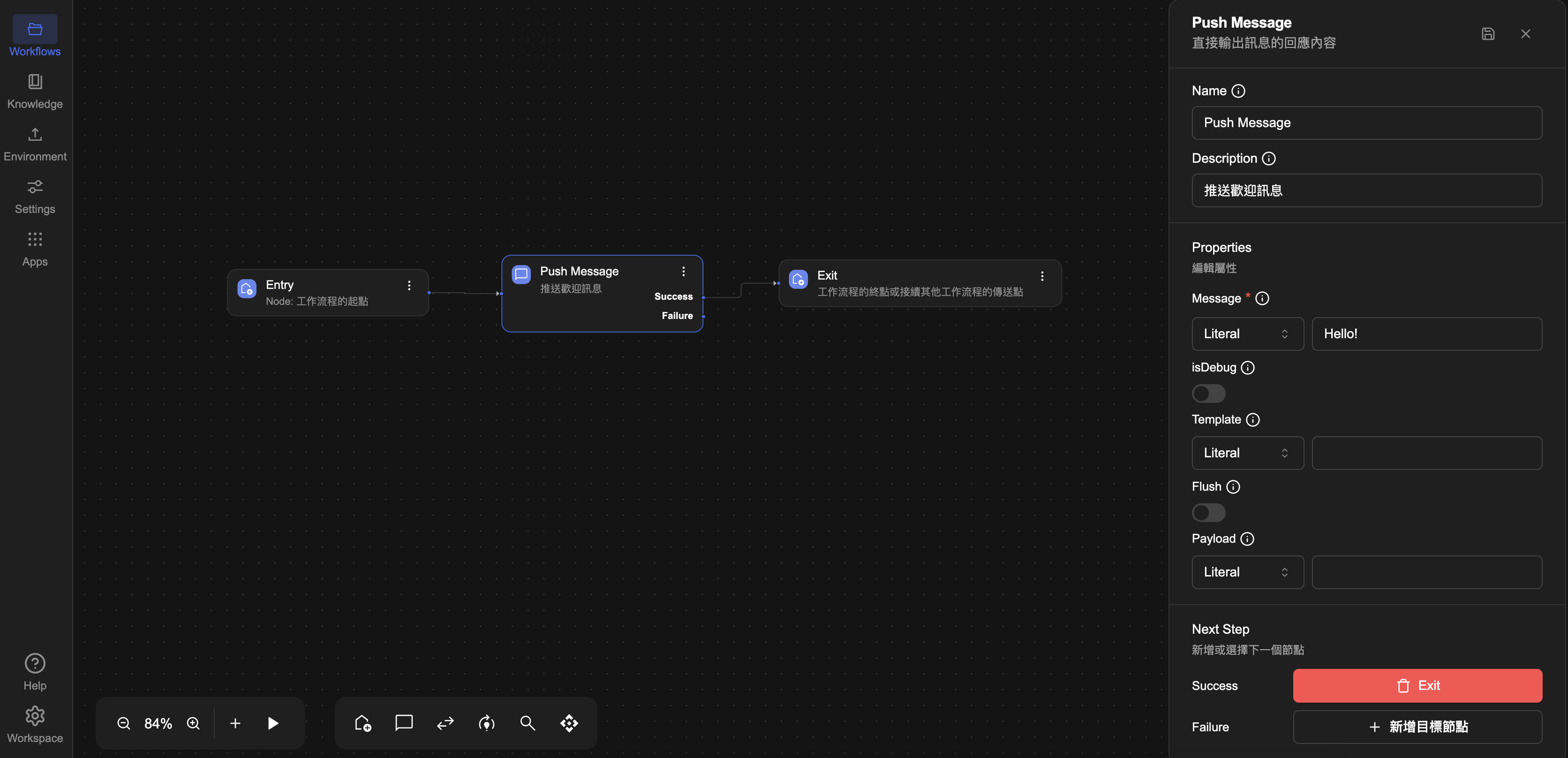Open Push Message node three-dot menu
This screenshot has height=758, width=1568.
coord(683,272)
